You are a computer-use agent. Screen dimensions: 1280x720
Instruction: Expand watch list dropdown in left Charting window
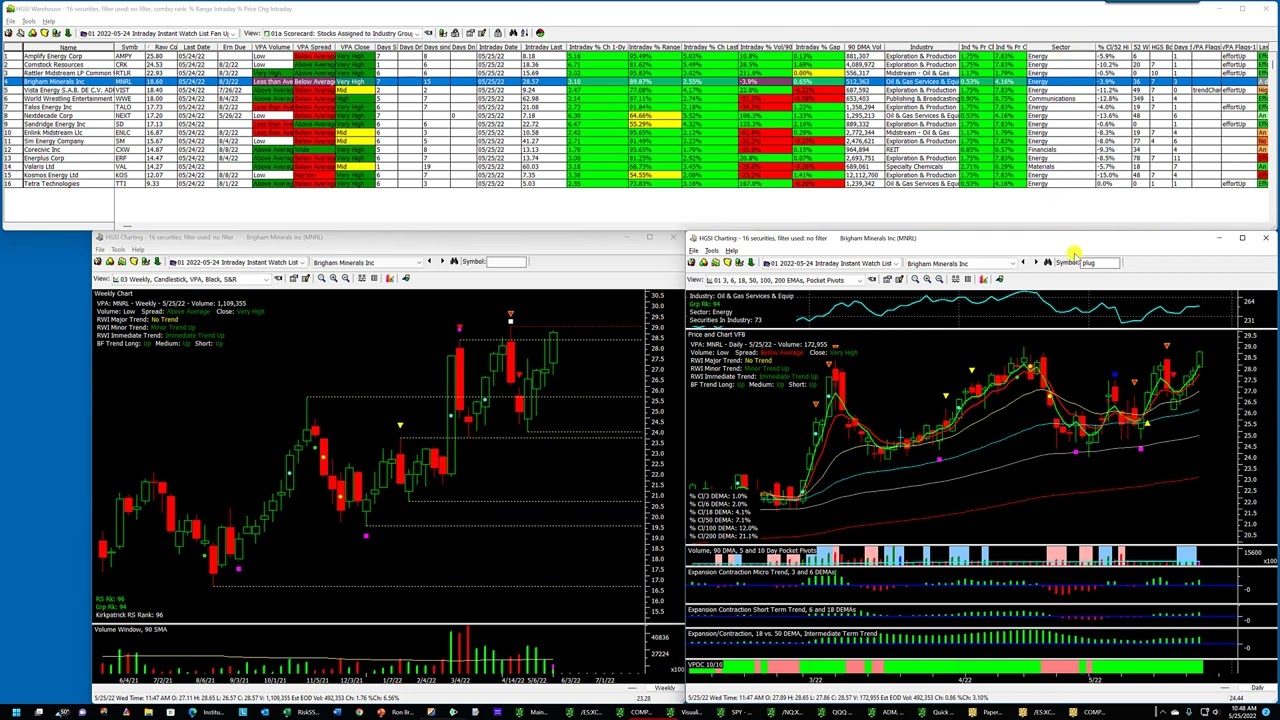tap(302, 262)
